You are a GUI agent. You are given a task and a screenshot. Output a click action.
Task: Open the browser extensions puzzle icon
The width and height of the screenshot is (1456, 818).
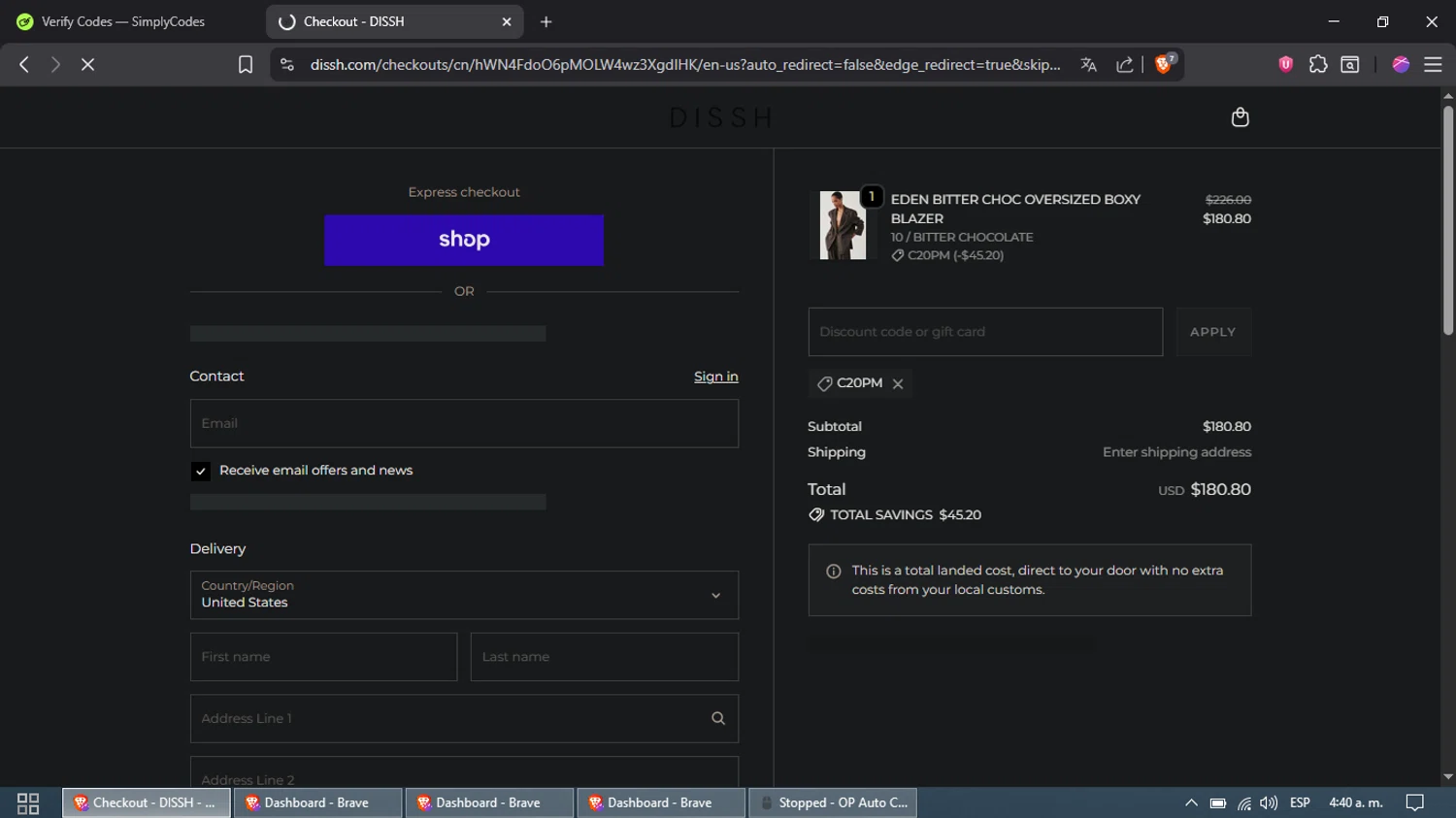[1317, 64]
